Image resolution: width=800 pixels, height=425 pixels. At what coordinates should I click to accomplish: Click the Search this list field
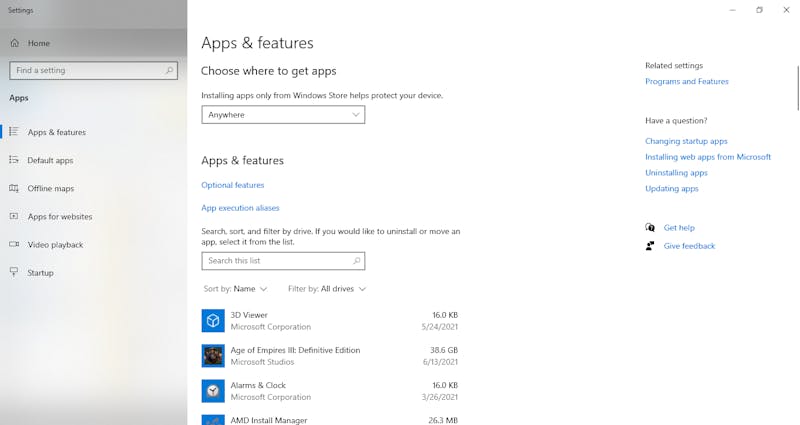283,261
